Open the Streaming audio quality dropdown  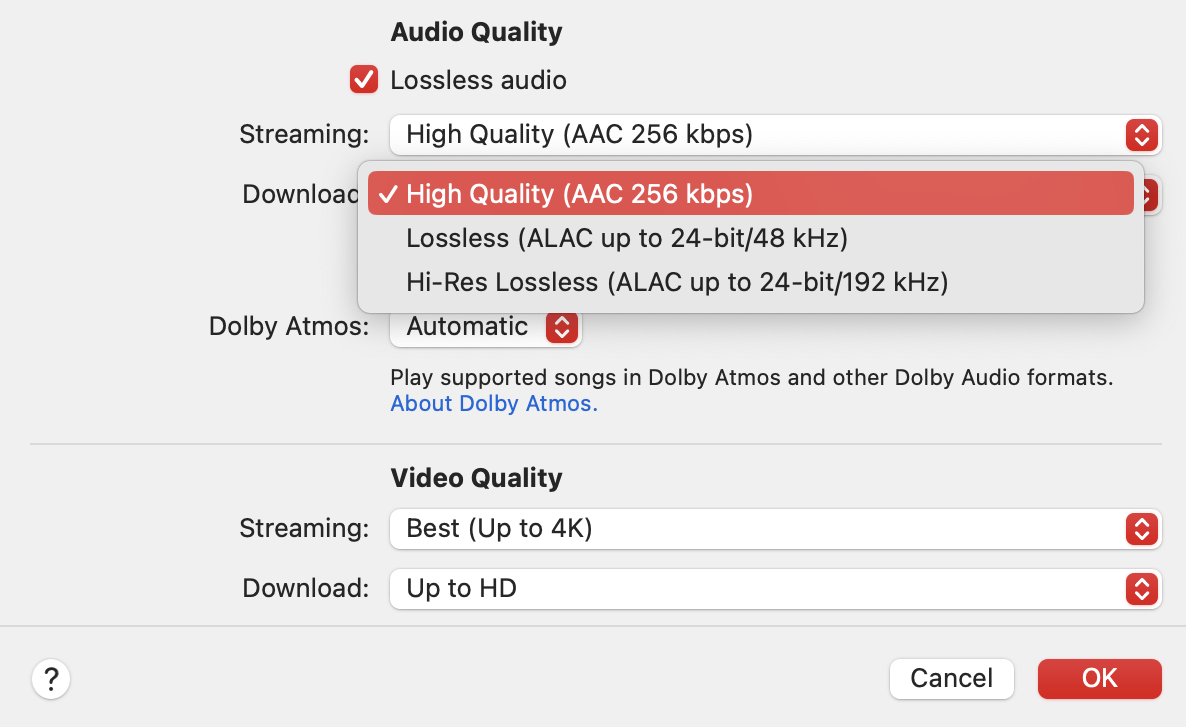click(775, 134)
